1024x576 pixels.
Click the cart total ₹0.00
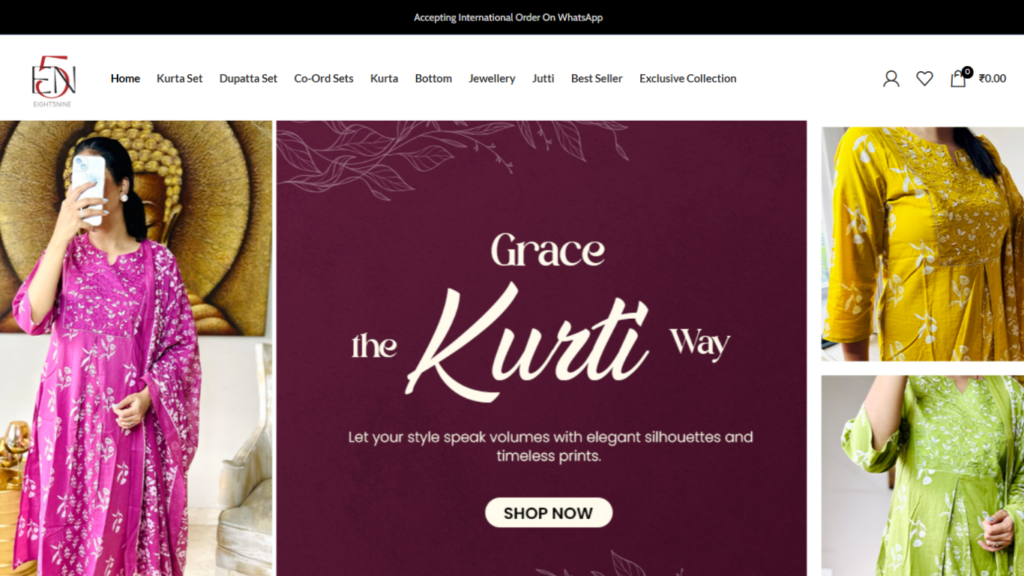[x=992, y=78]
